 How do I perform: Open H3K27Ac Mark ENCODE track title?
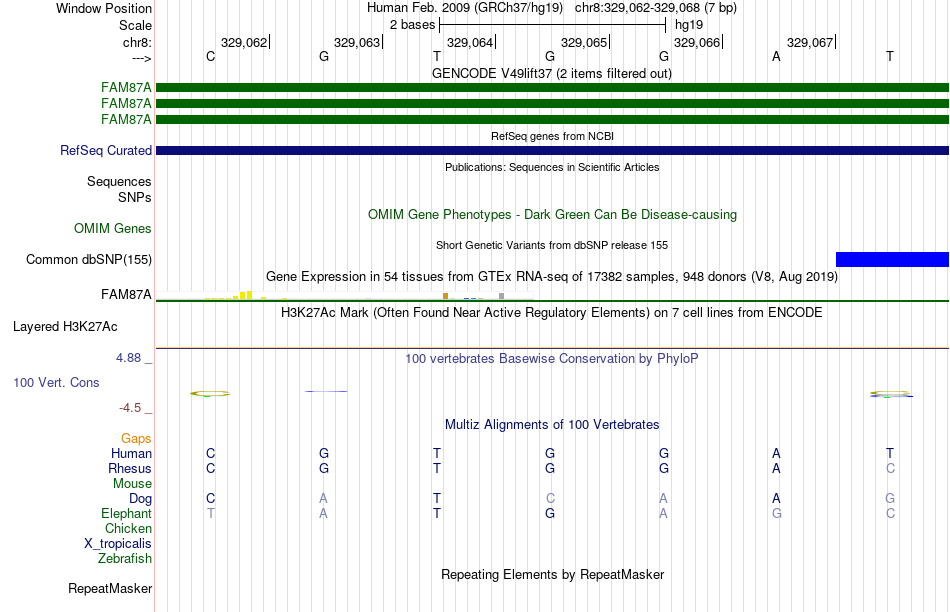click(552, 313)
